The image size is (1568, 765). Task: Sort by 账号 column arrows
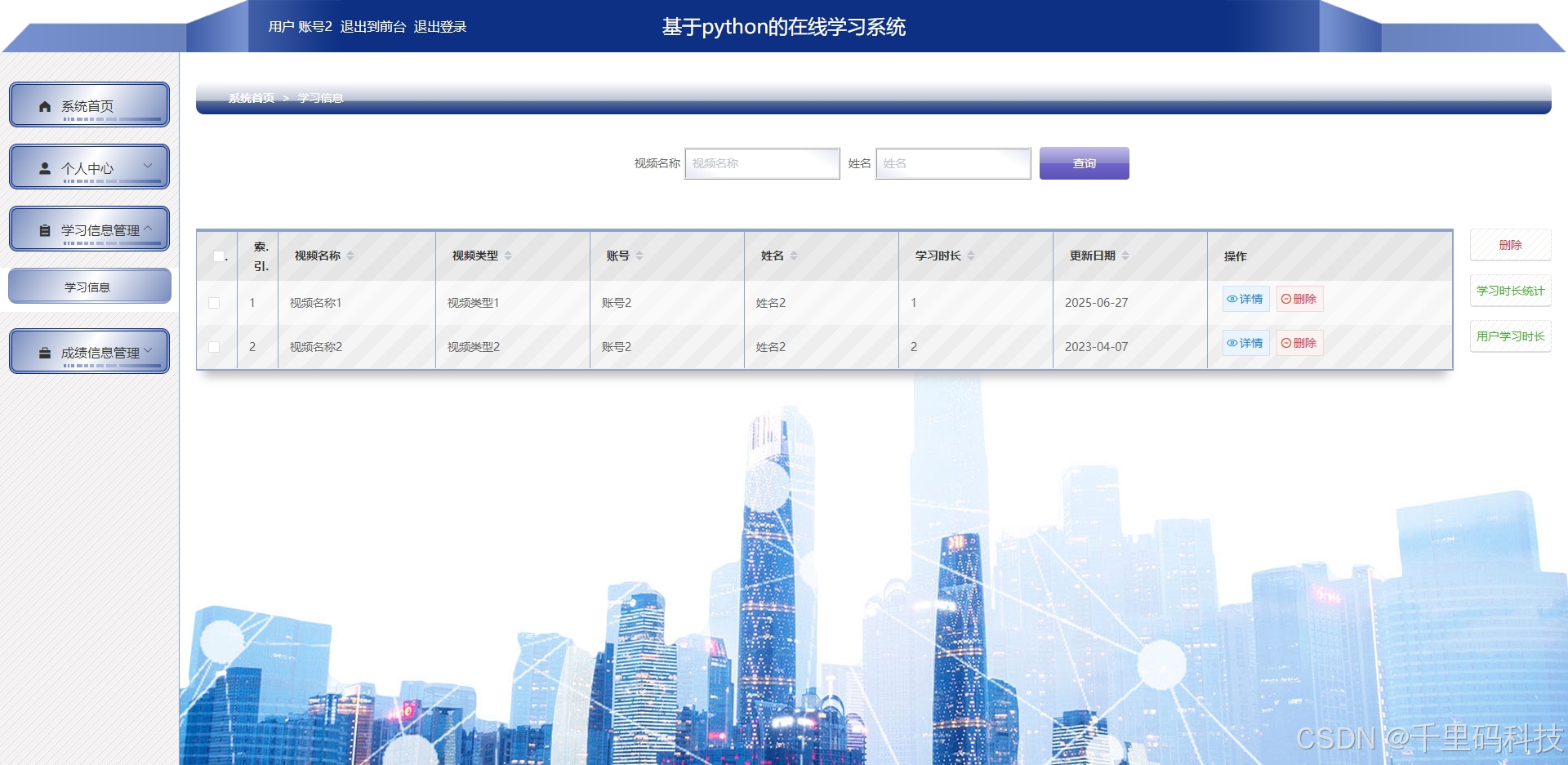pos(639,256)
